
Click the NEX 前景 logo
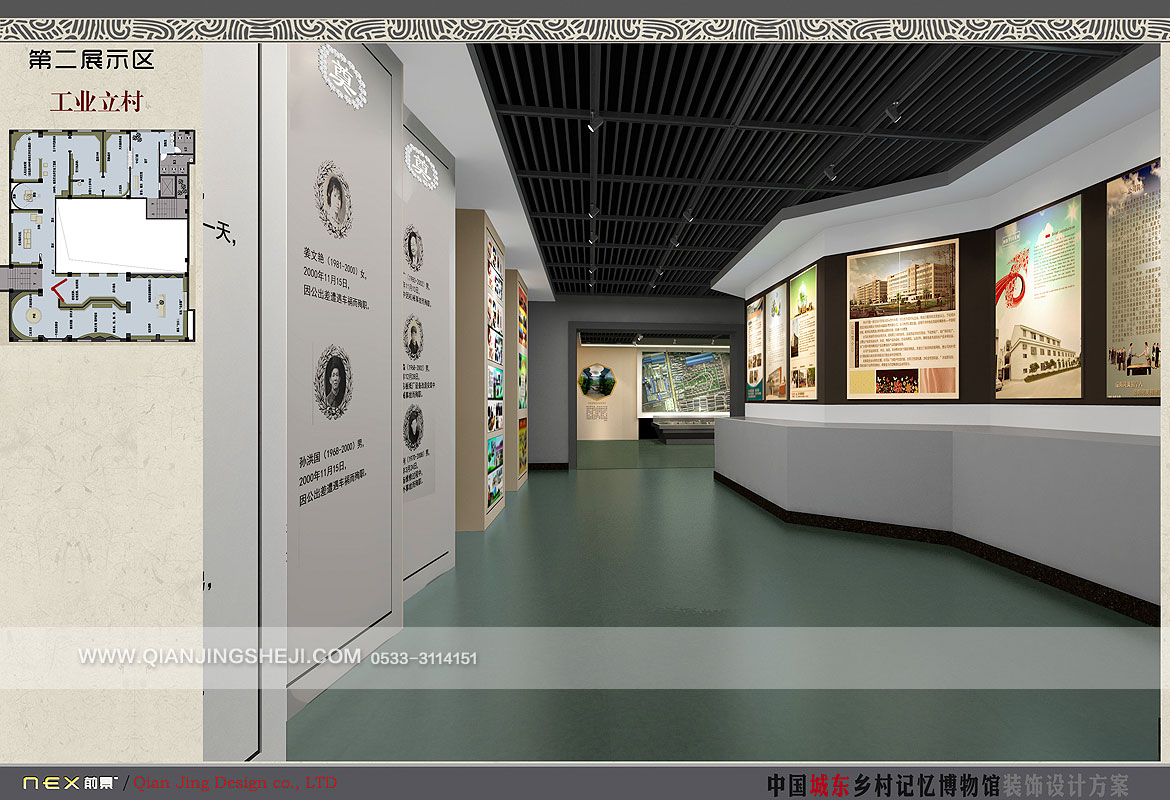pyautogui.click(x=70, y=783)
